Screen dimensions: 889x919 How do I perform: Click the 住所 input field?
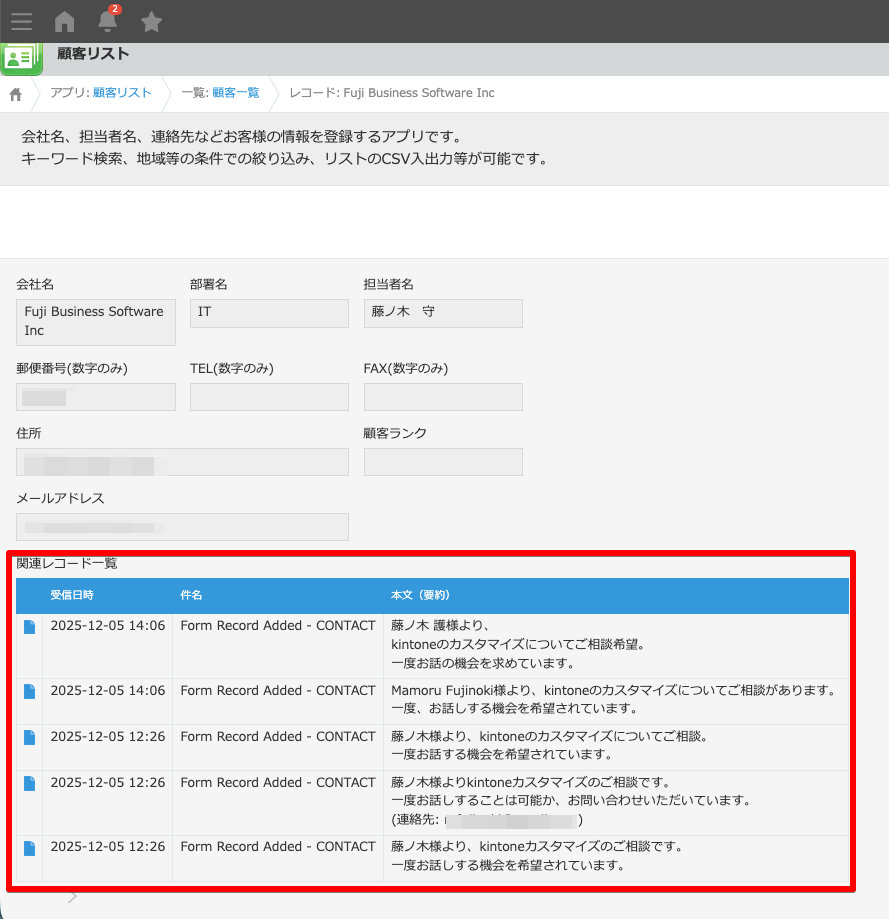182,461
